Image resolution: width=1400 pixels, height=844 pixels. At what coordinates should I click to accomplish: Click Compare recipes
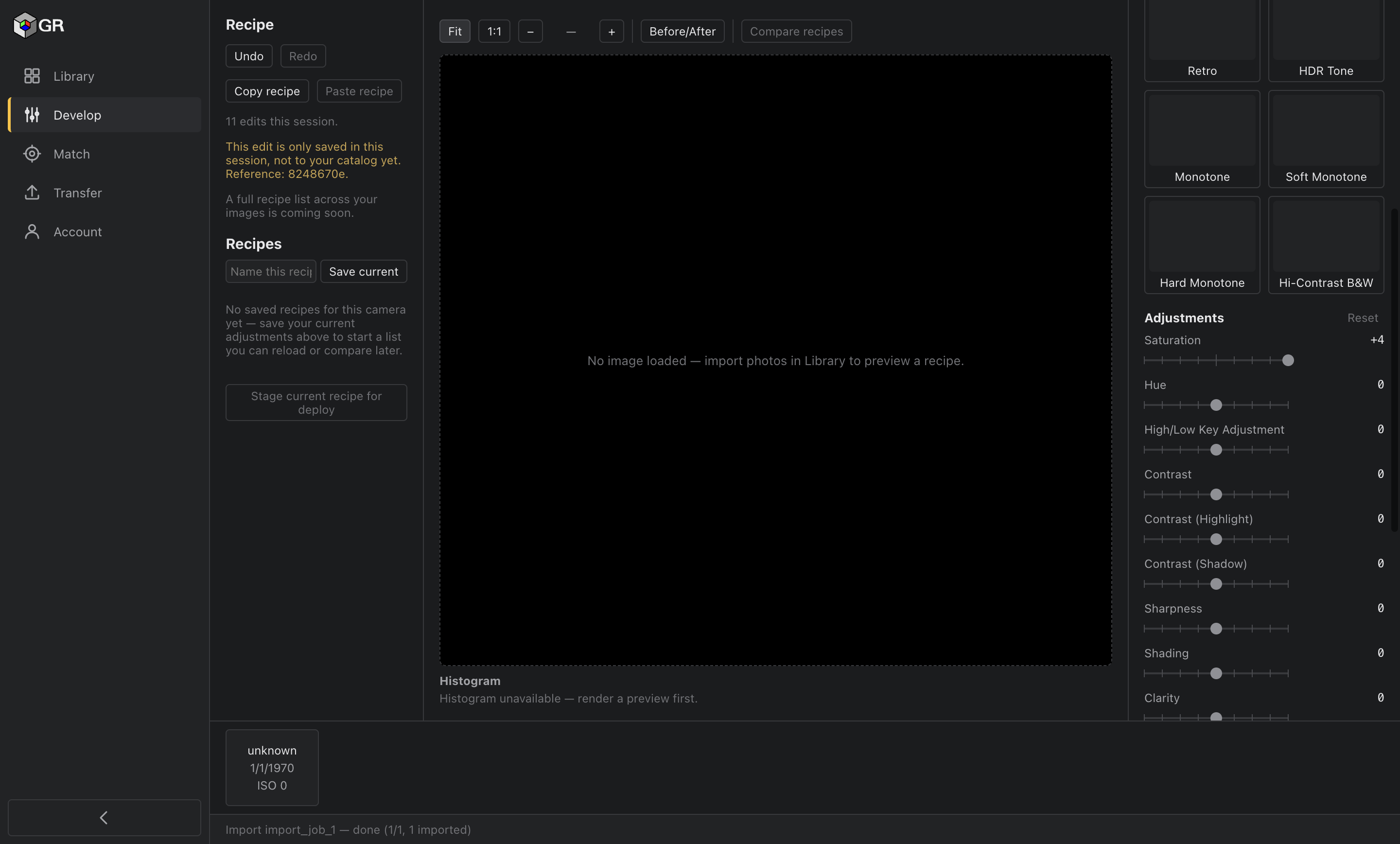[x=796, y=31]
